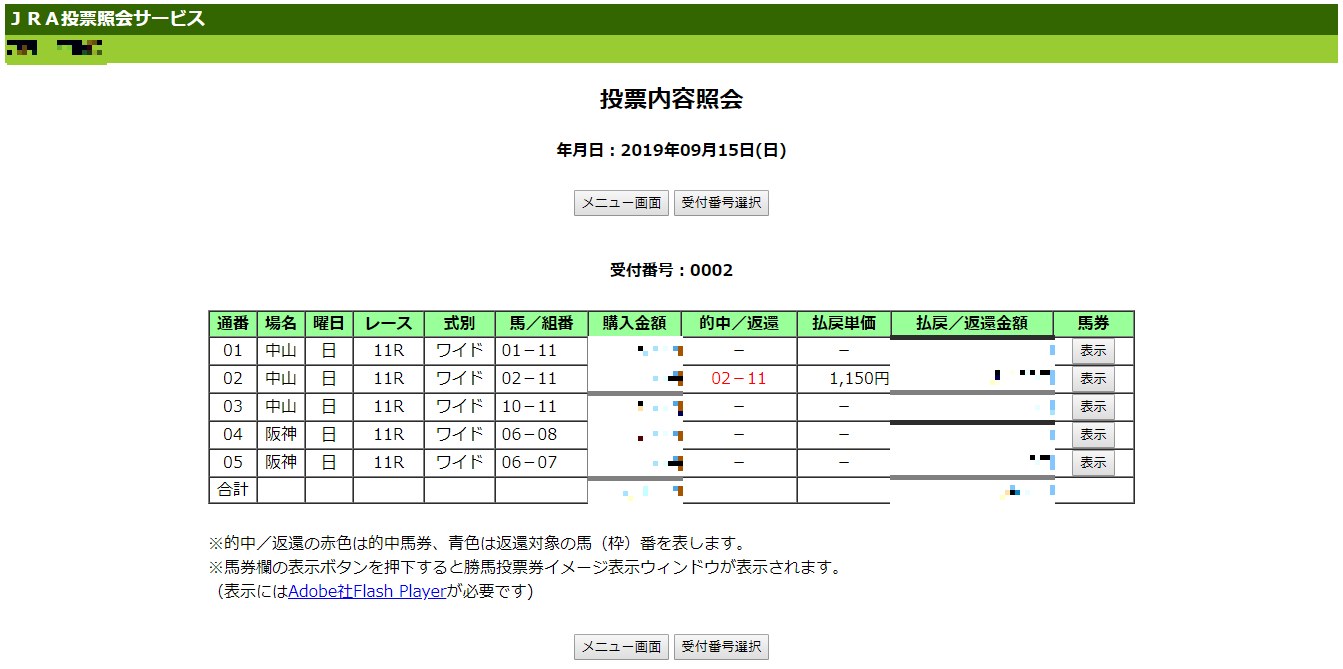Click the 曜日 column header

[329, 324]
